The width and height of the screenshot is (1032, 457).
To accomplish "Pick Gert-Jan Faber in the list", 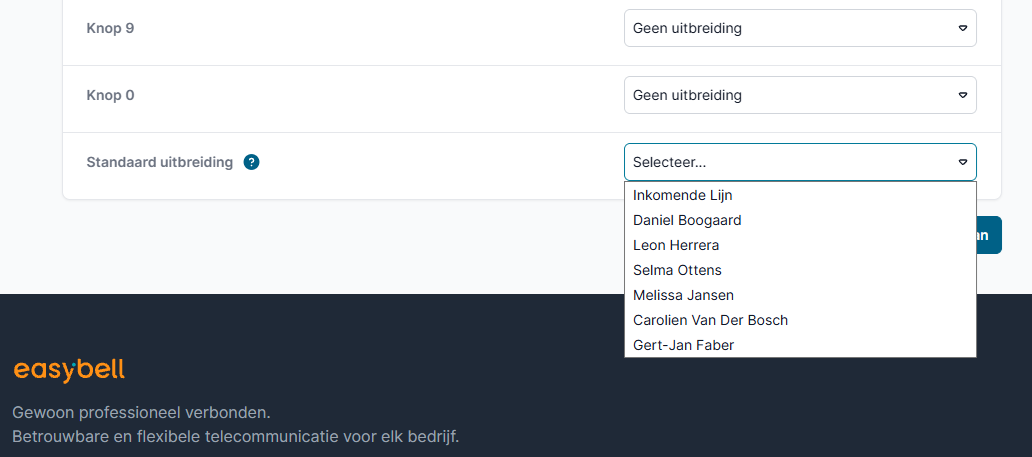I will (x=683, y=345).
